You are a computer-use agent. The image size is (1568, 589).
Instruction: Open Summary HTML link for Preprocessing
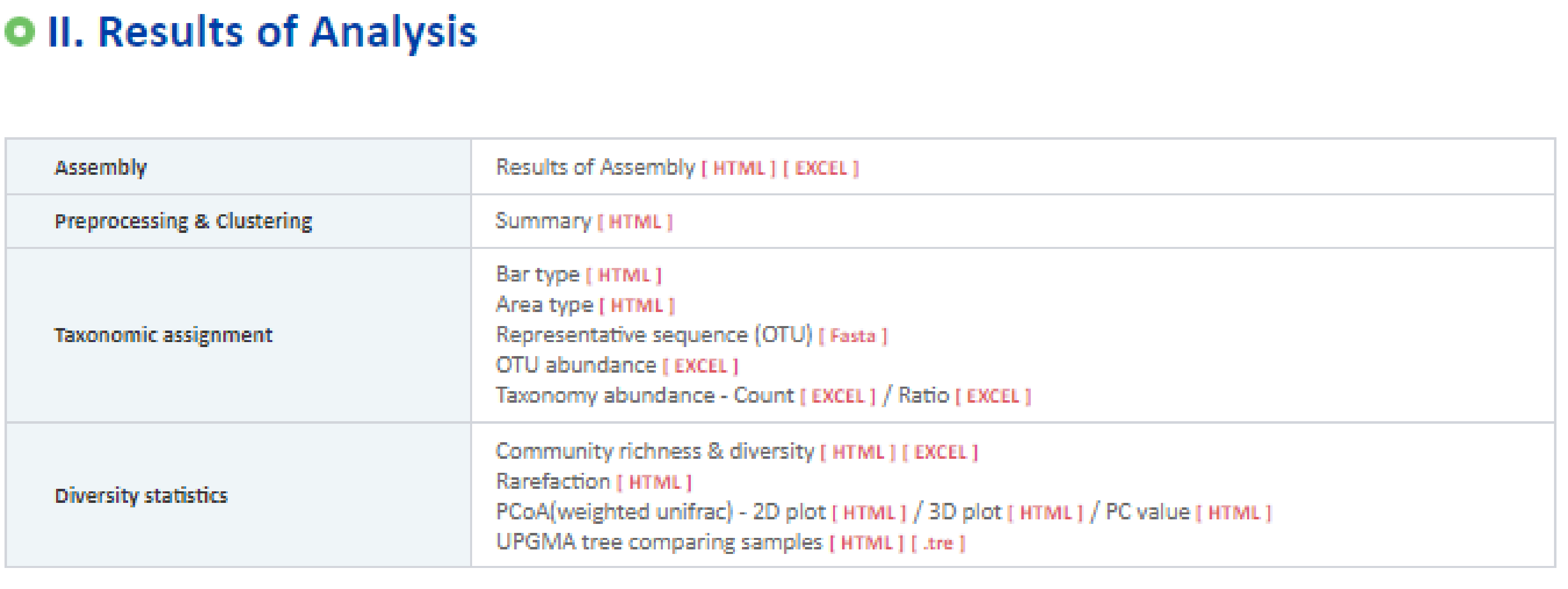pyautogui.click(x=634, y=222)
